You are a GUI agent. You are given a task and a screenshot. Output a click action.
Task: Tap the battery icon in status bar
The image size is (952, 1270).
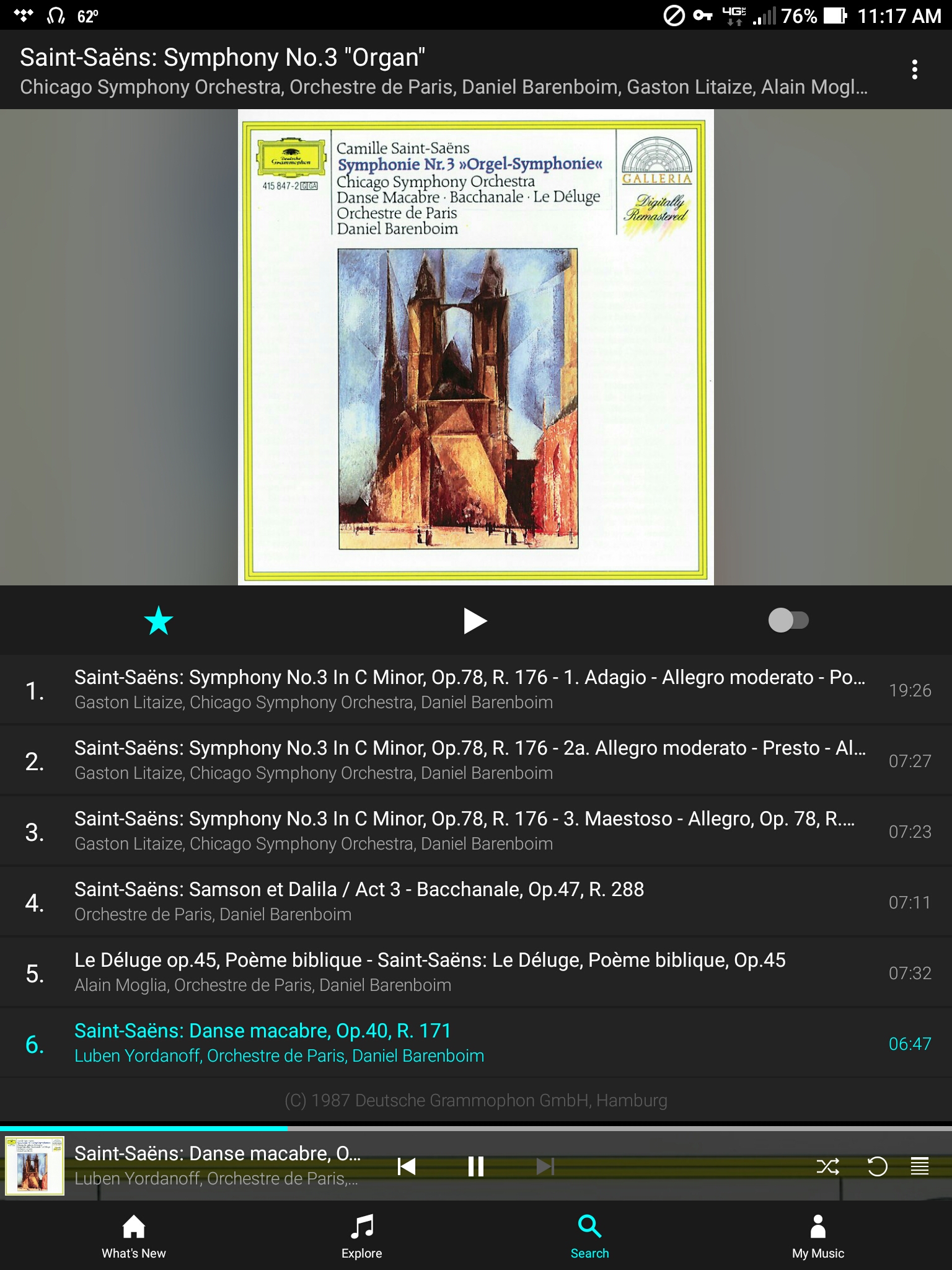click(835, 16)
